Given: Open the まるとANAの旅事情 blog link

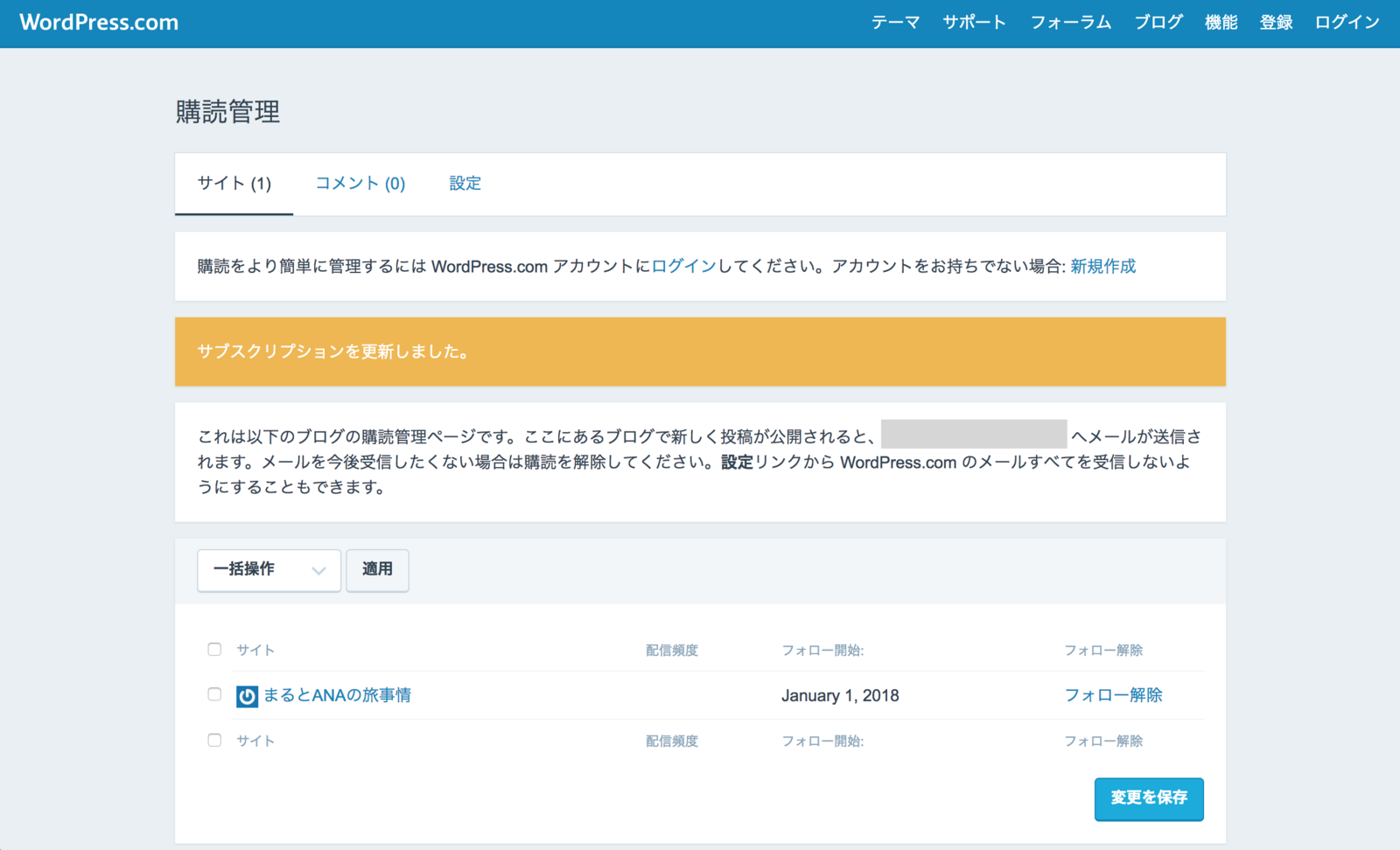Looking at the screenshot, I should point(337,695).
